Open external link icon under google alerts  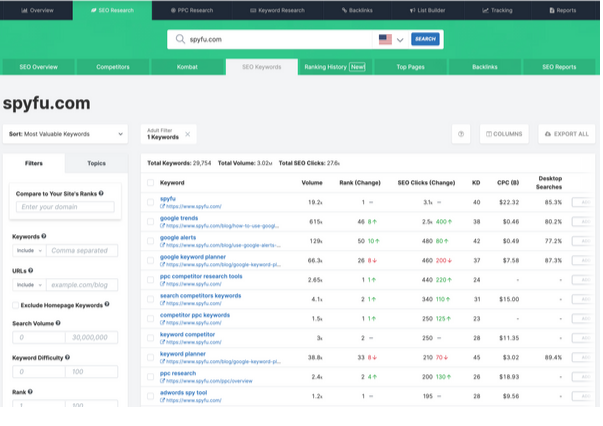pos(162,245)
